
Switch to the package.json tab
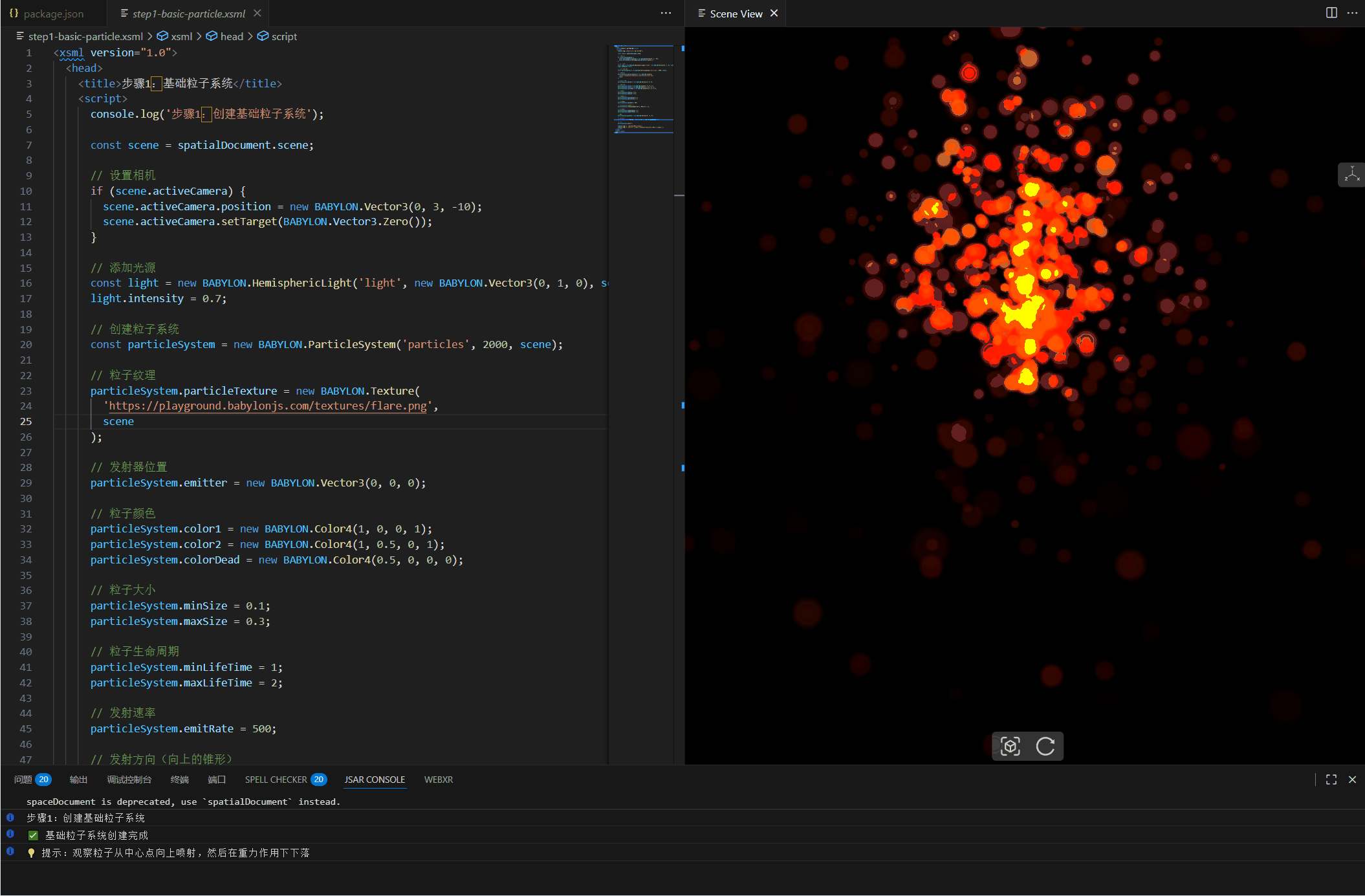(x=53, y=14)
